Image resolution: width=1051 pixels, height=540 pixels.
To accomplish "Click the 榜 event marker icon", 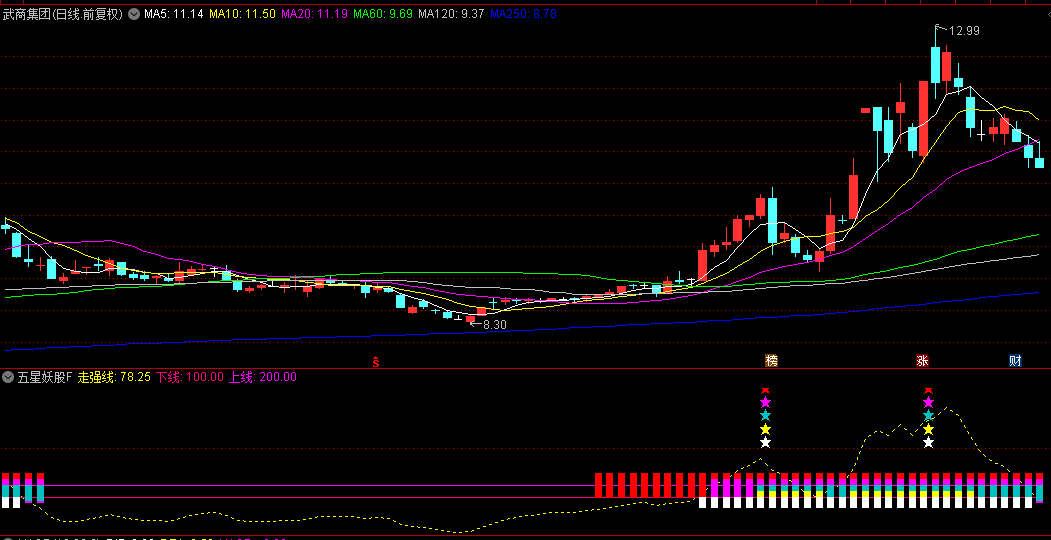I will click(x=771, y=361).
